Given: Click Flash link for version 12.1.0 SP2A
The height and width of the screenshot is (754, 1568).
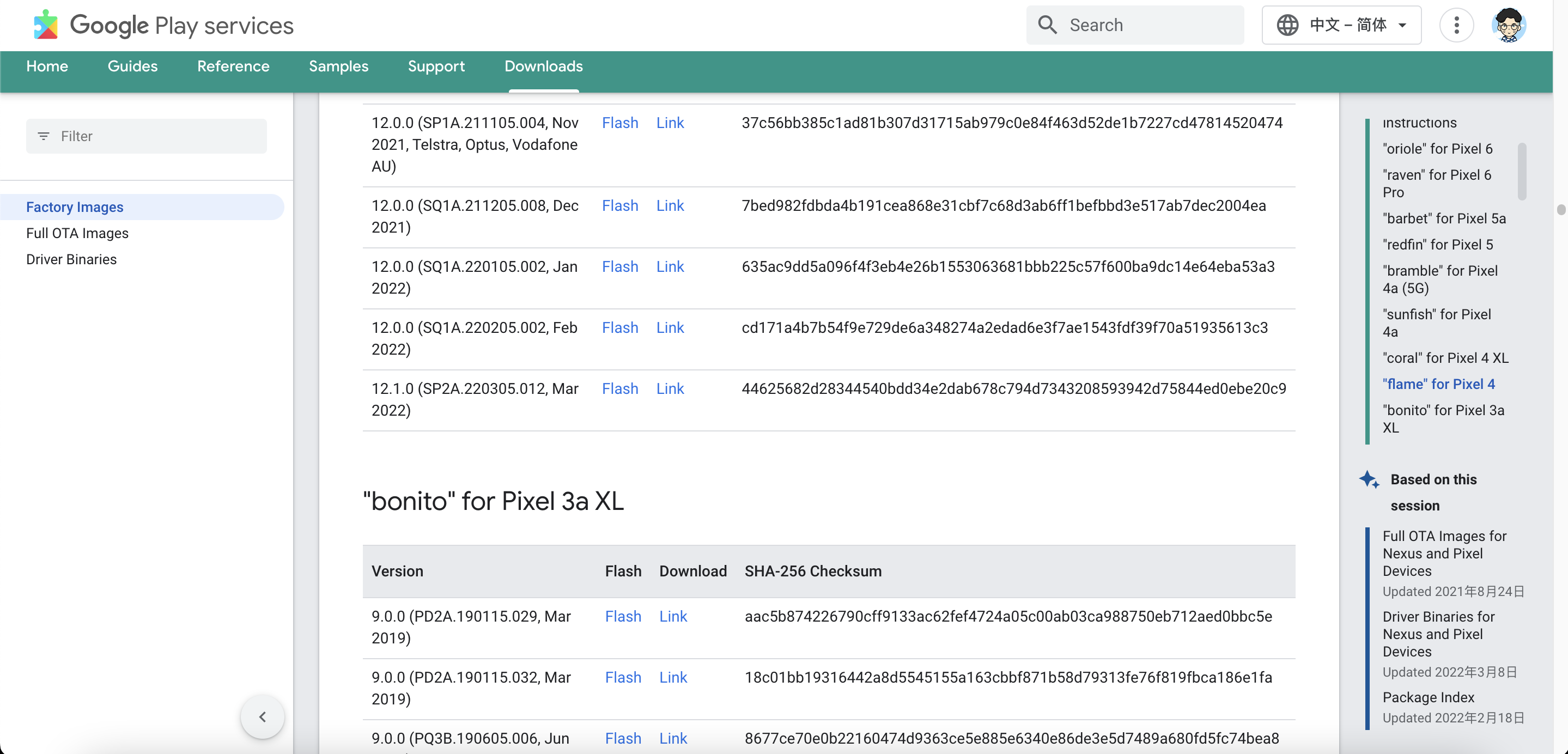Looking at the screenshot, I should [620, 388].
